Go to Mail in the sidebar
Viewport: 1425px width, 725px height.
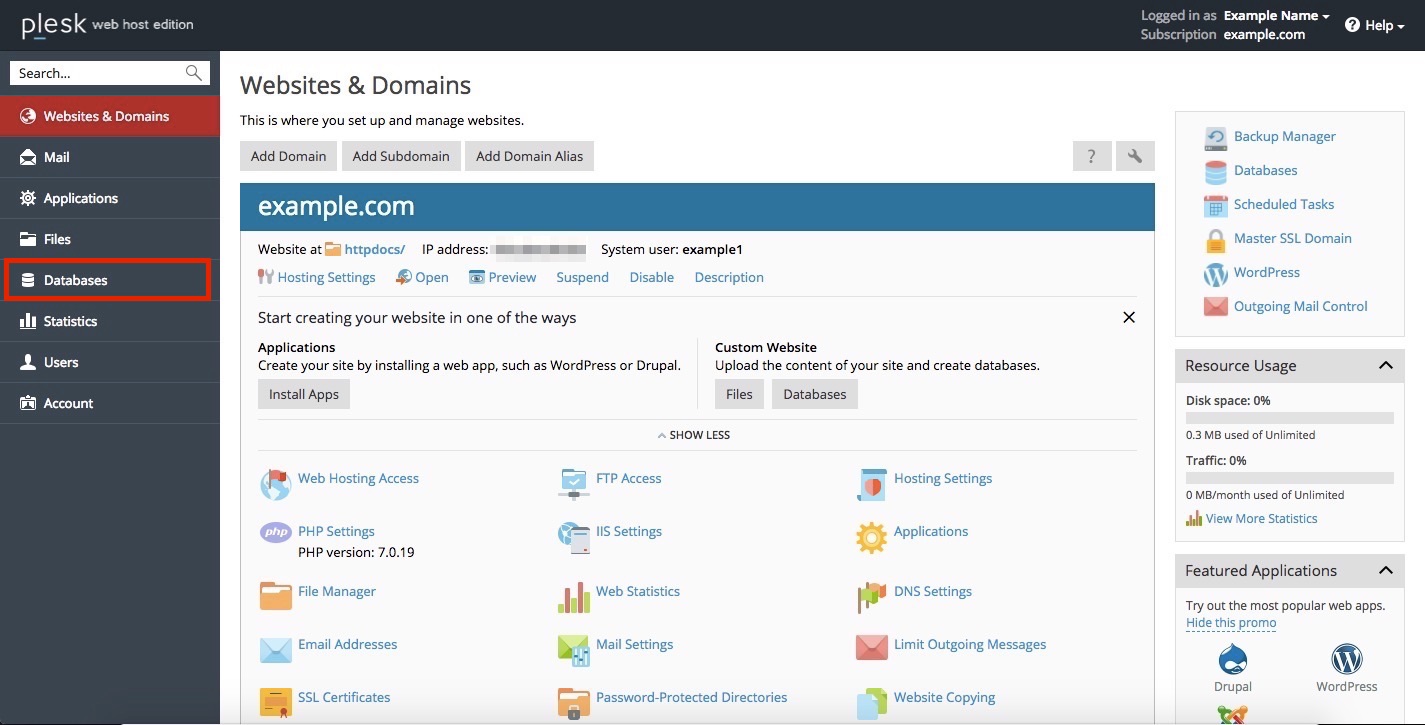pyautogui.click(x=110, y=157)
